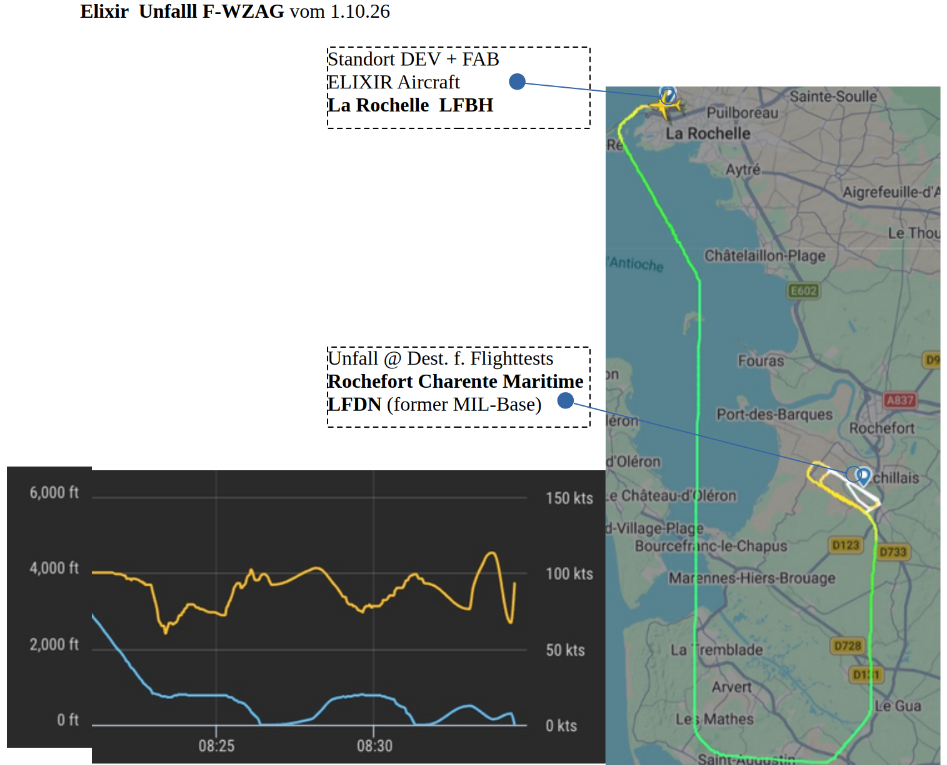Click the "2,000 ft" altitude axis label
Screen dimensions: 947x765
pos(54,645)
